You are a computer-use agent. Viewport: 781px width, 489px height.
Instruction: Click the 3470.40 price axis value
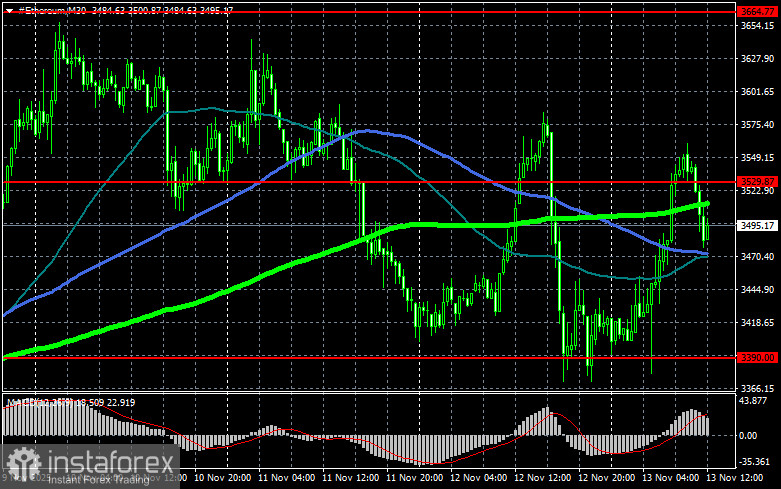pos(758,256)
